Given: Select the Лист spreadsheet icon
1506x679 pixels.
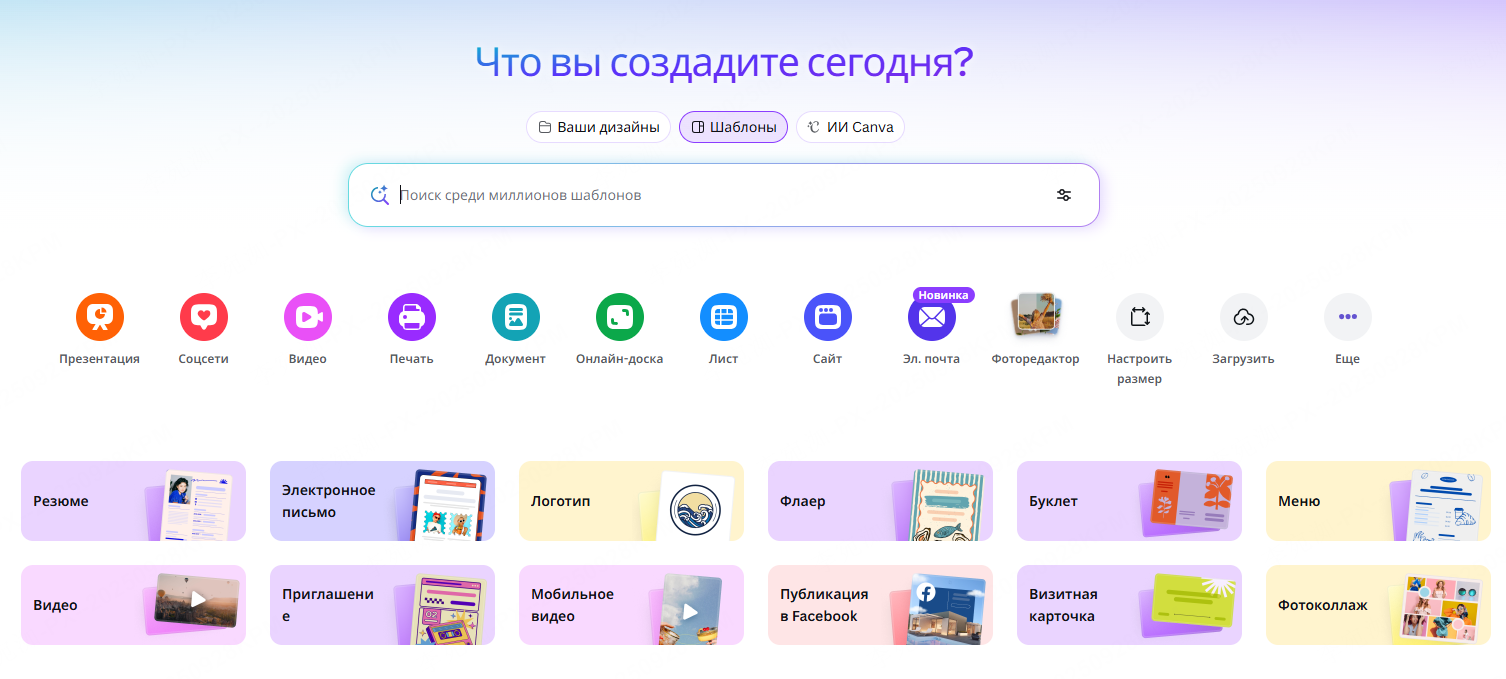Looking at the screenshot, I should click(x=723, y=316).
